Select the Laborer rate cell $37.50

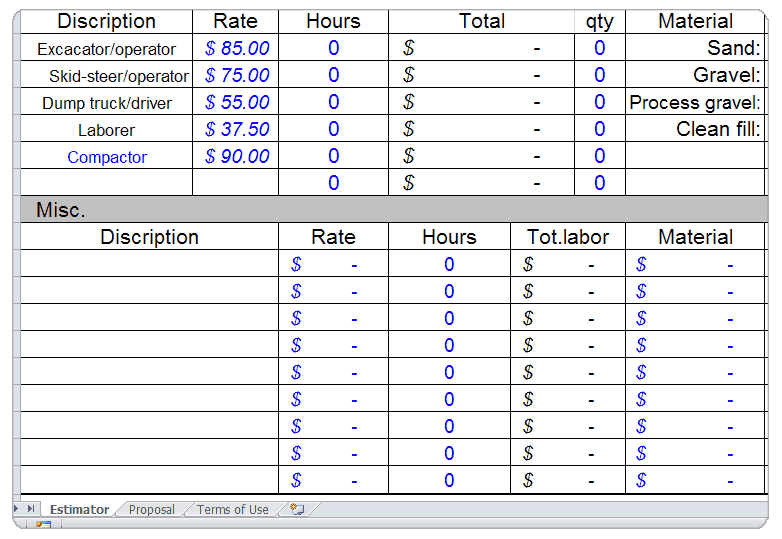(x=236, y=129)
